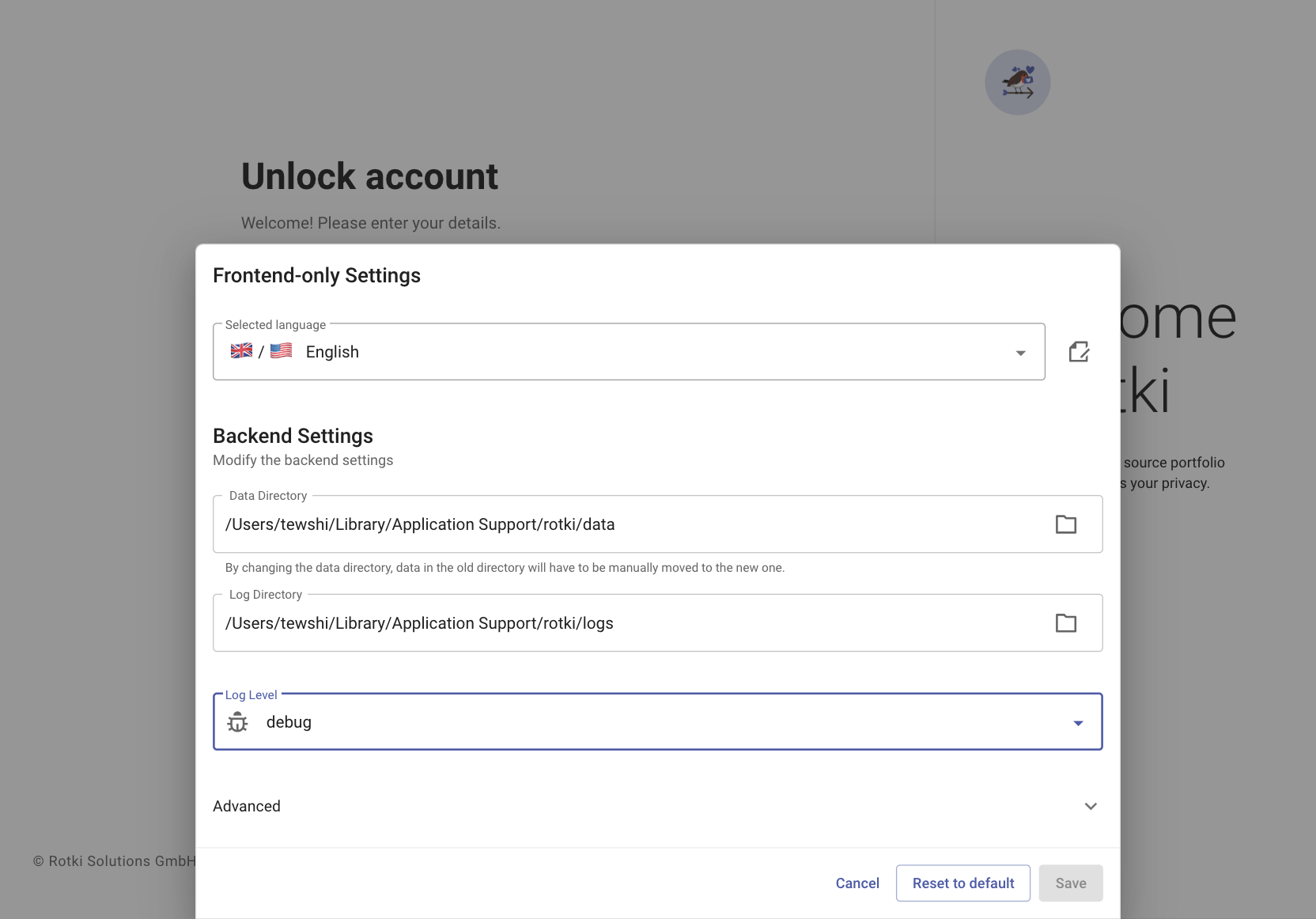Click the edit translations icon beside the language selector
Image resolution: width=1316 pixels, height=919 pixels.
[x=1080, y=351]
